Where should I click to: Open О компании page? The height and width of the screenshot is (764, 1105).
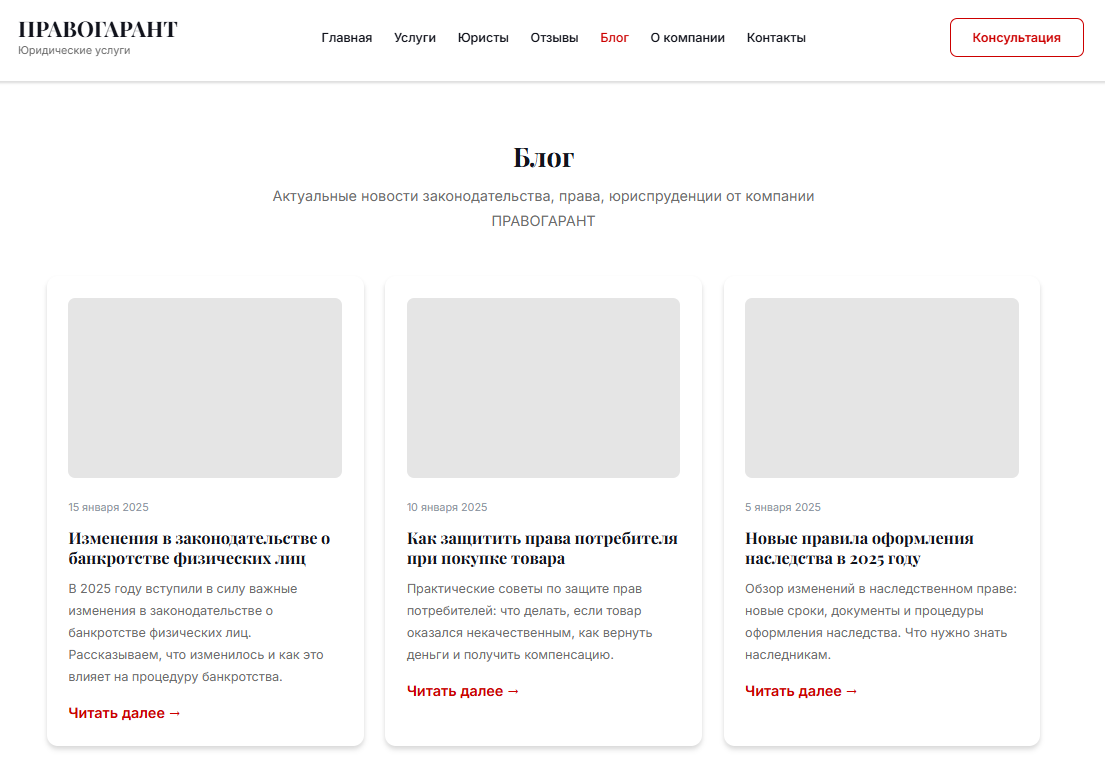(688, 37)
